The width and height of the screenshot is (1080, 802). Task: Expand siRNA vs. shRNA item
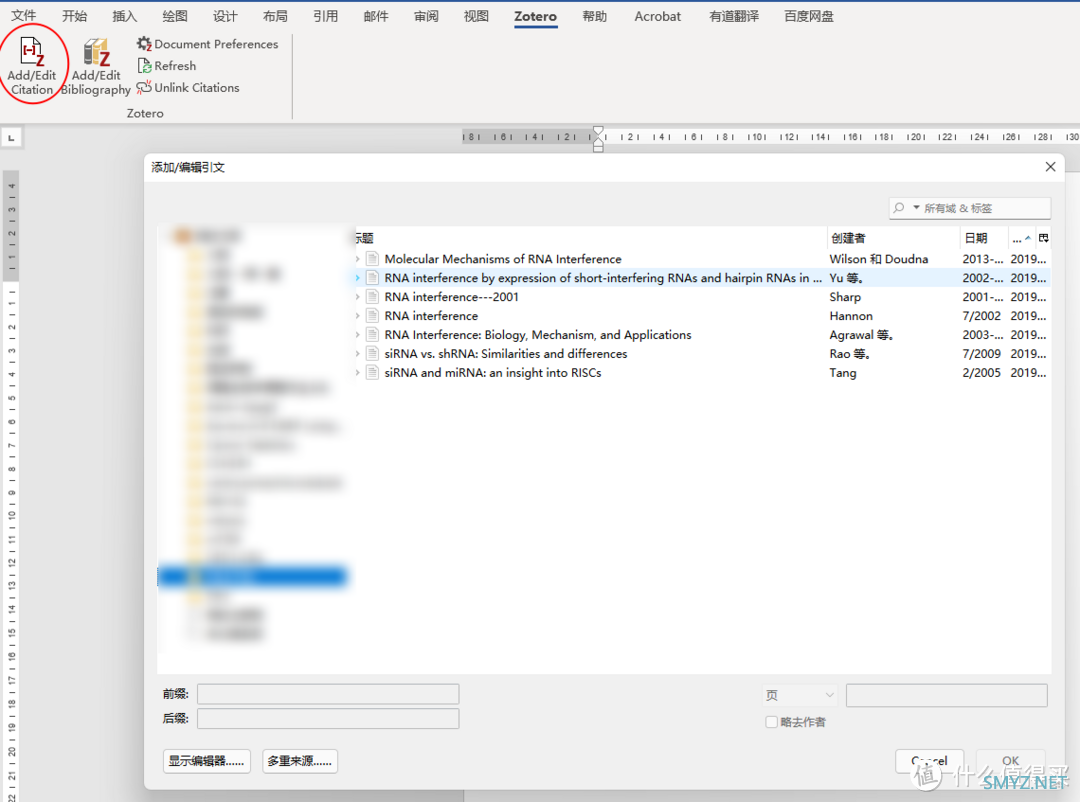tap(357, 353)
